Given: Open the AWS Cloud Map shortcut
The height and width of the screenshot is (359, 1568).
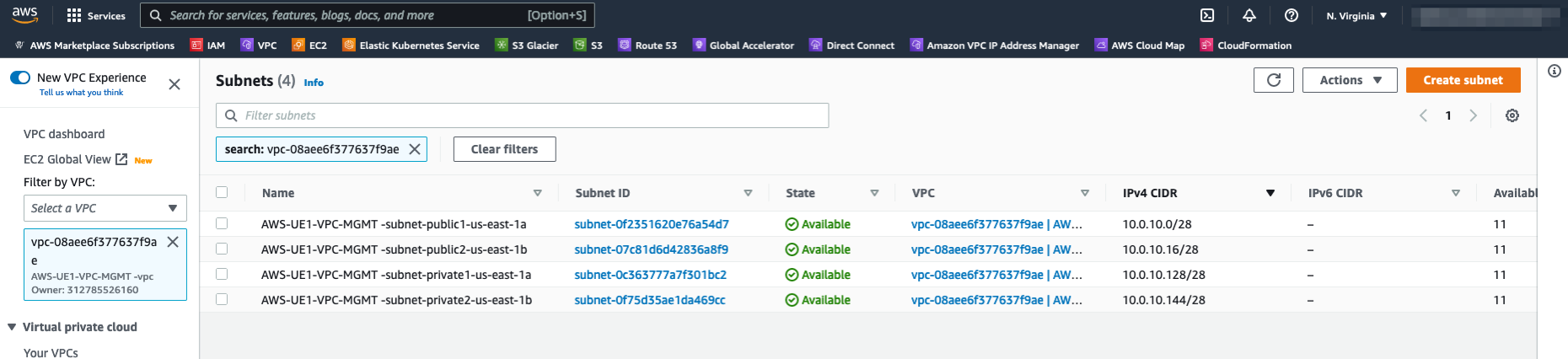Looking at the screenshot, I should tap(1140, 46).
